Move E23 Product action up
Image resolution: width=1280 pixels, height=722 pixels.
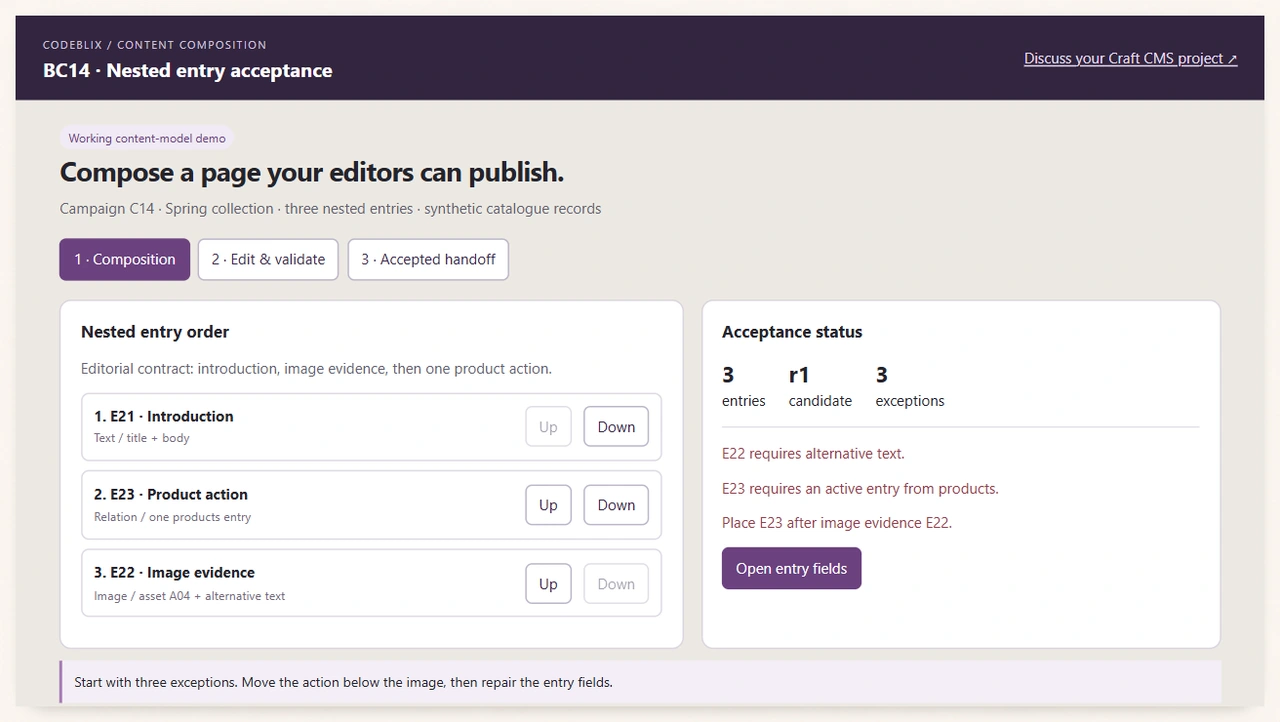(x=548, y=505)
